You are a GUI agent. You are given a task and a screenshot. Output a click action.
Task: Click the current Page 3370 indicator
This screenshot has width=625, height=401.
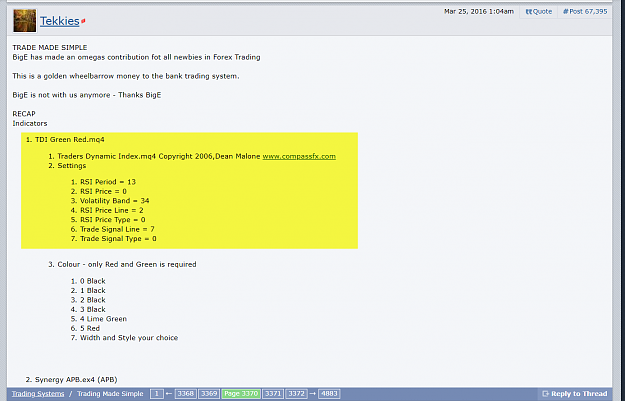[x=241, y=394]
